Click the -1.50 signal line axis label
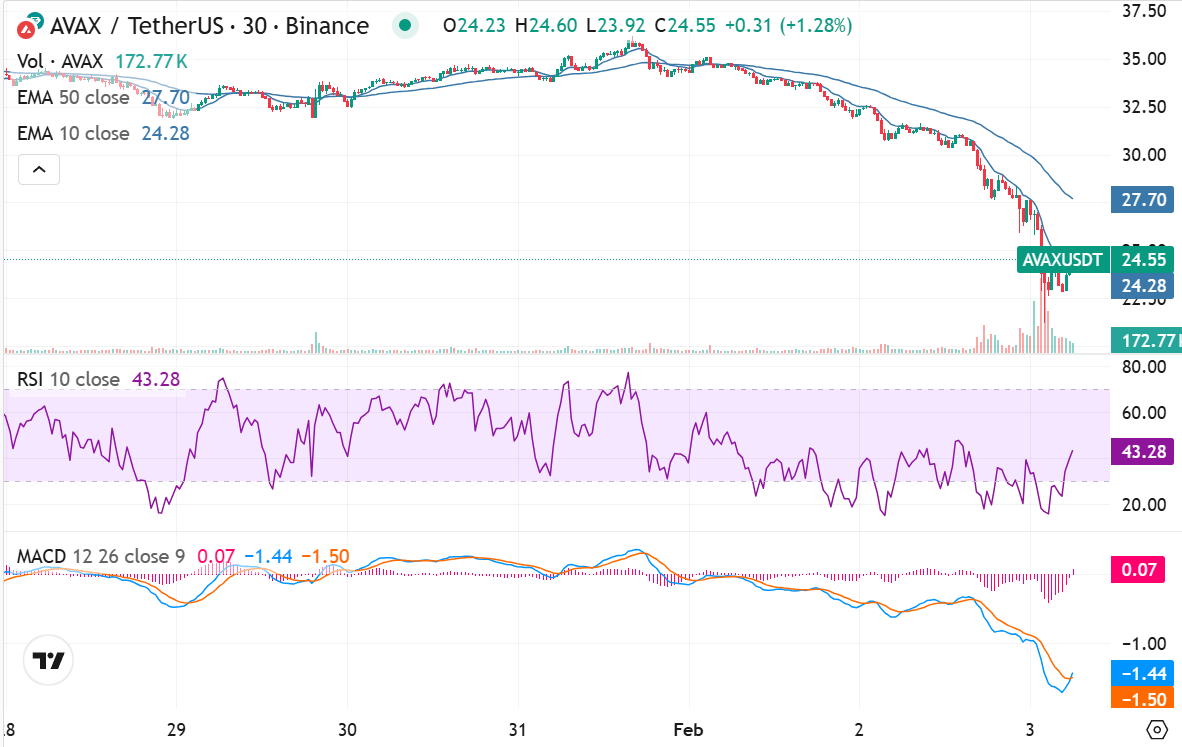Image resolution: width=1182 pixels, height=747 pixels. [x=1143, y=699]
